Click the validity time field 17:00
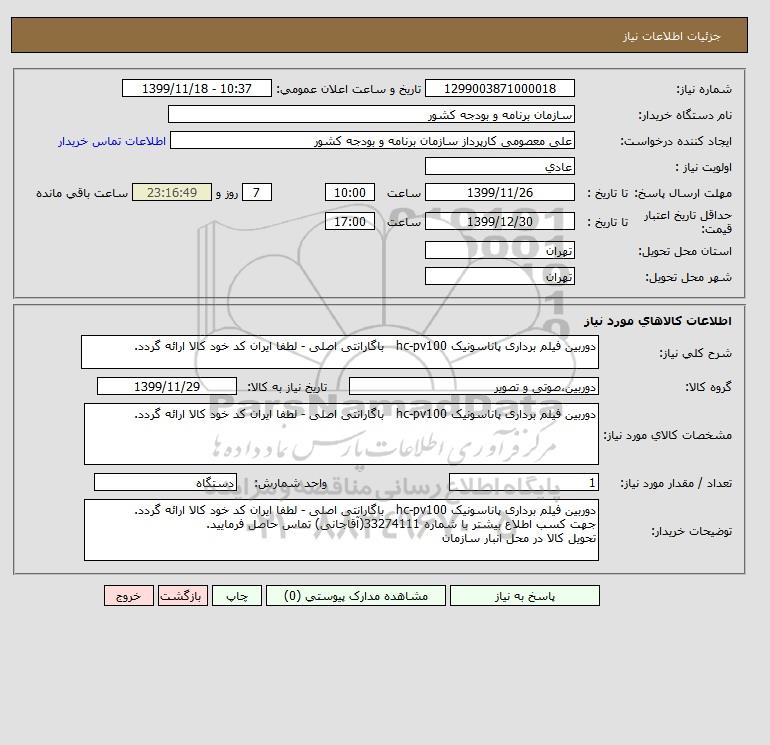The image size is (770, 745). click(350, 221)
